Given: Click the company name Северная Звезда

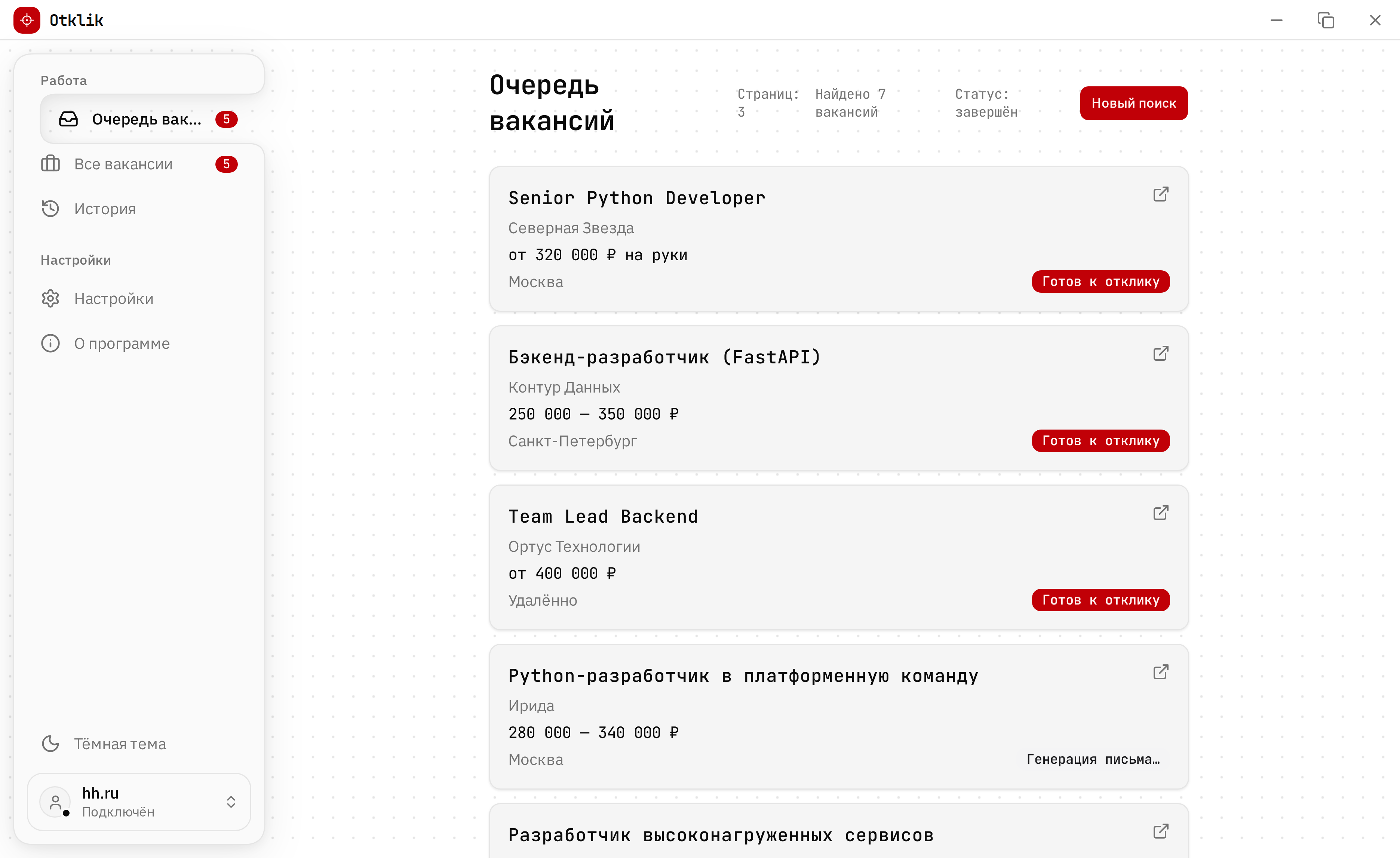Looking at the screenshot, I should 571,228.
